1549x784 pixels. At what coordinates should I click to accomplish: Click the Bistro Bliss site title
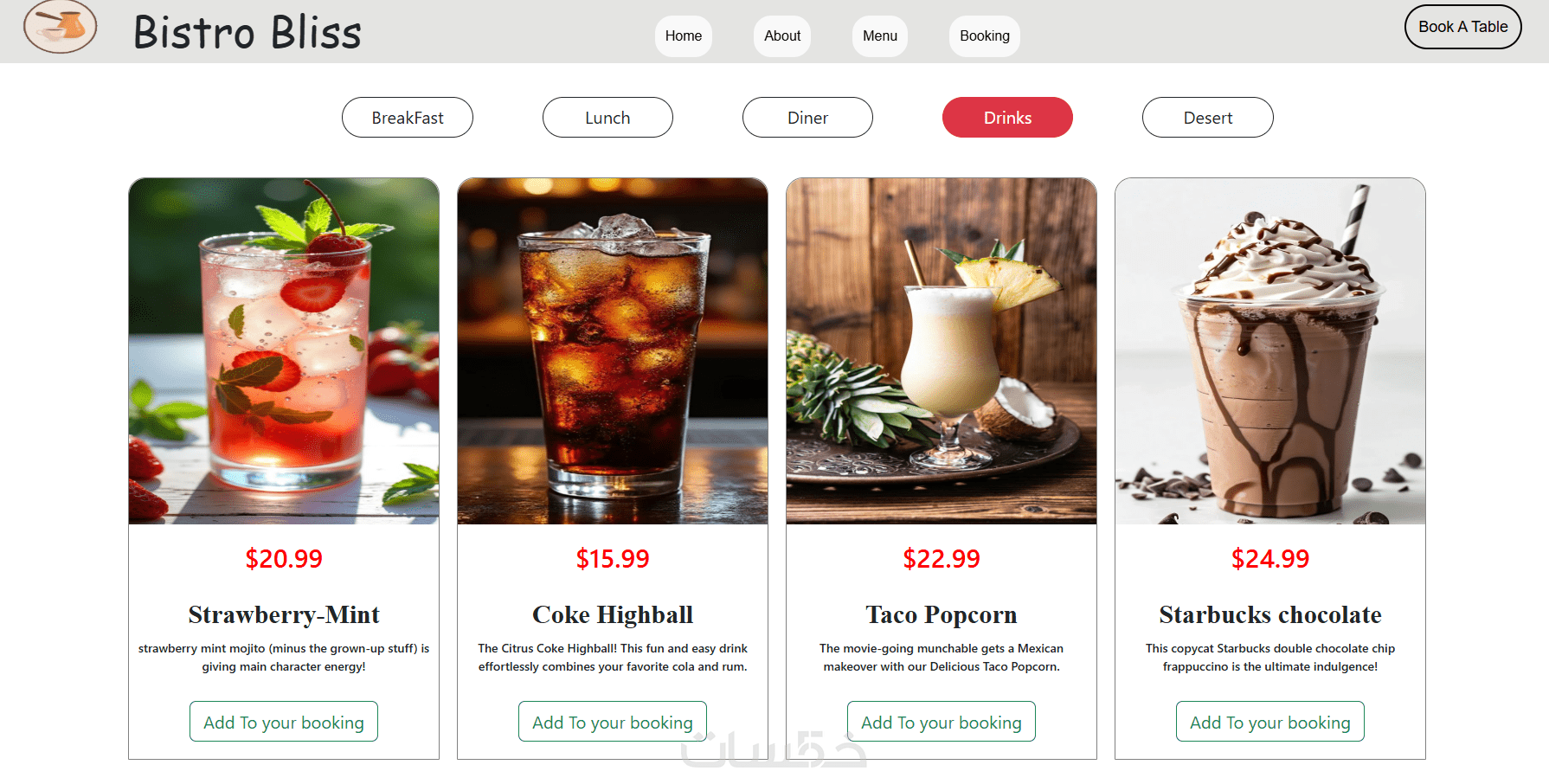[247, 33]
